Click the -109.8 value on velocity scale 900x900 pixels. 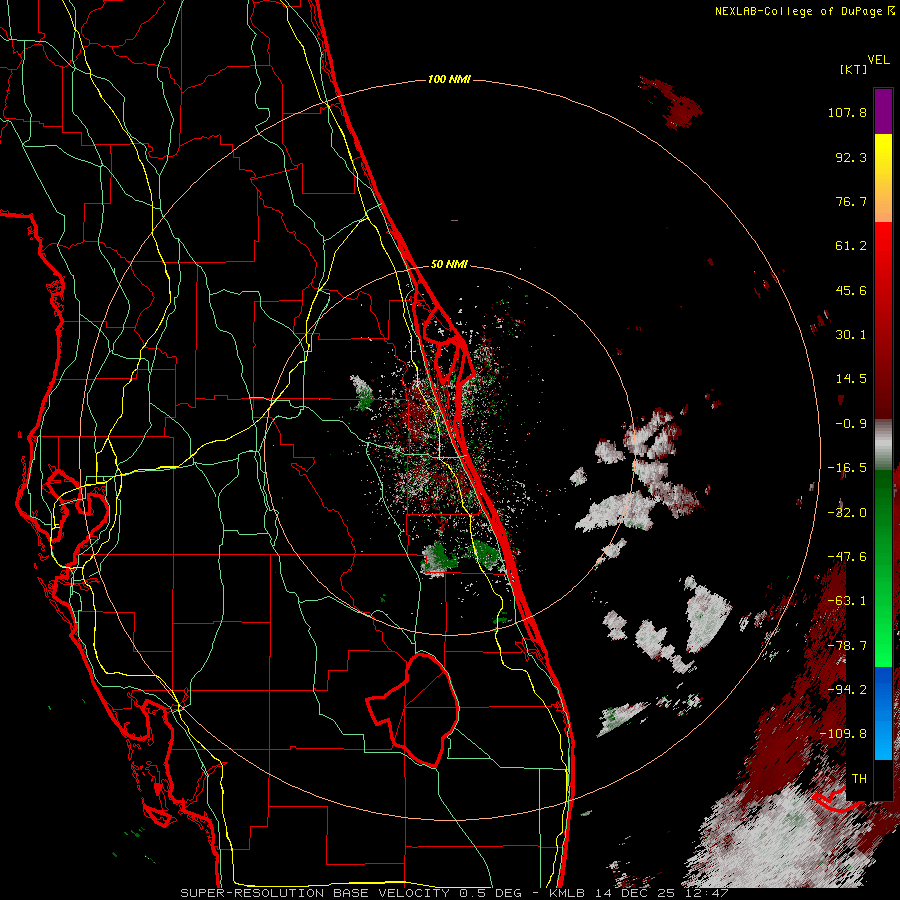pos(843,734)
